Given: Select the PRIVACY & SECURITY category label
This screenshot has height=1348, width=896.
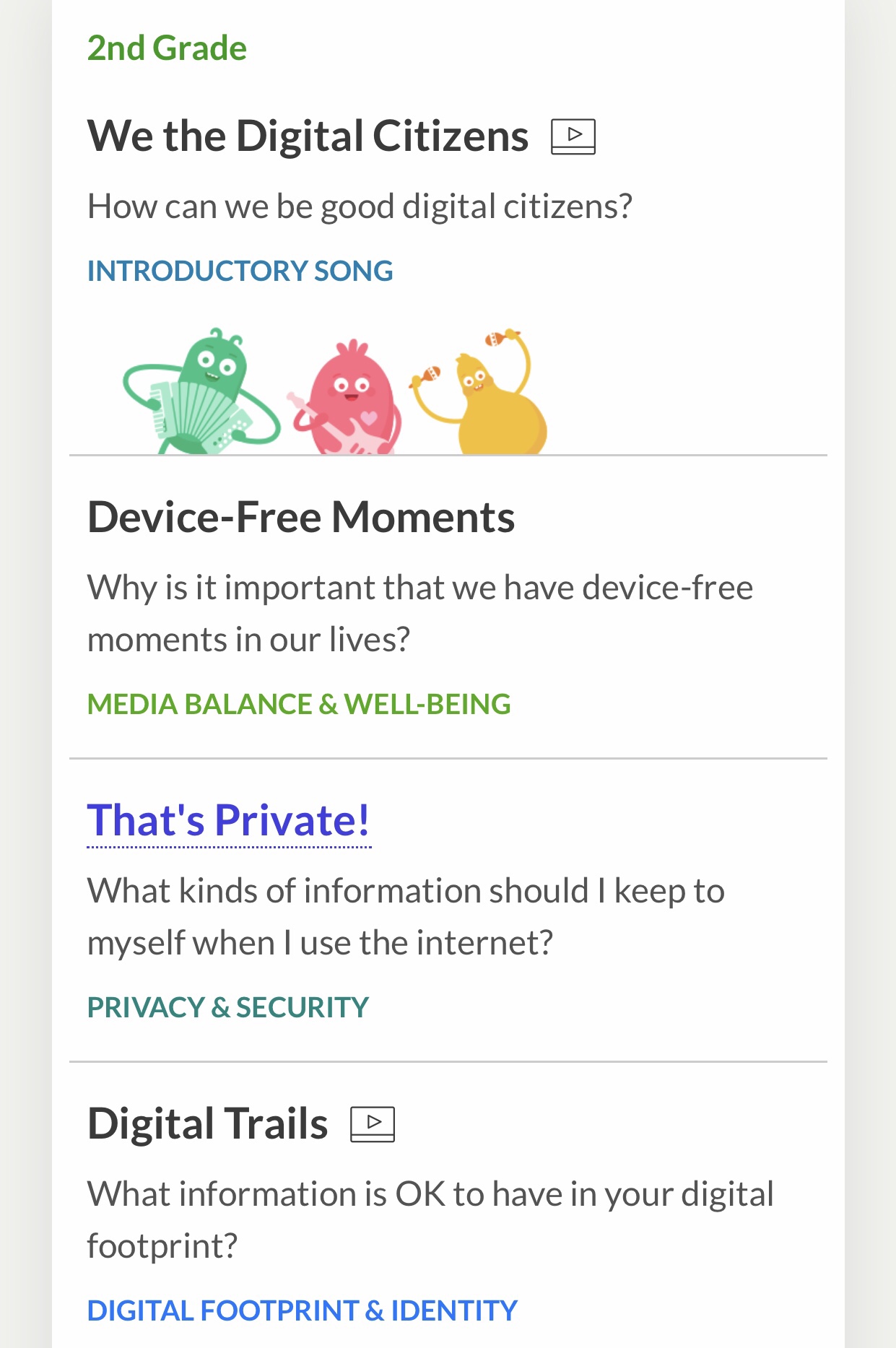Looking at the screenshot, I should point(227,1007).
